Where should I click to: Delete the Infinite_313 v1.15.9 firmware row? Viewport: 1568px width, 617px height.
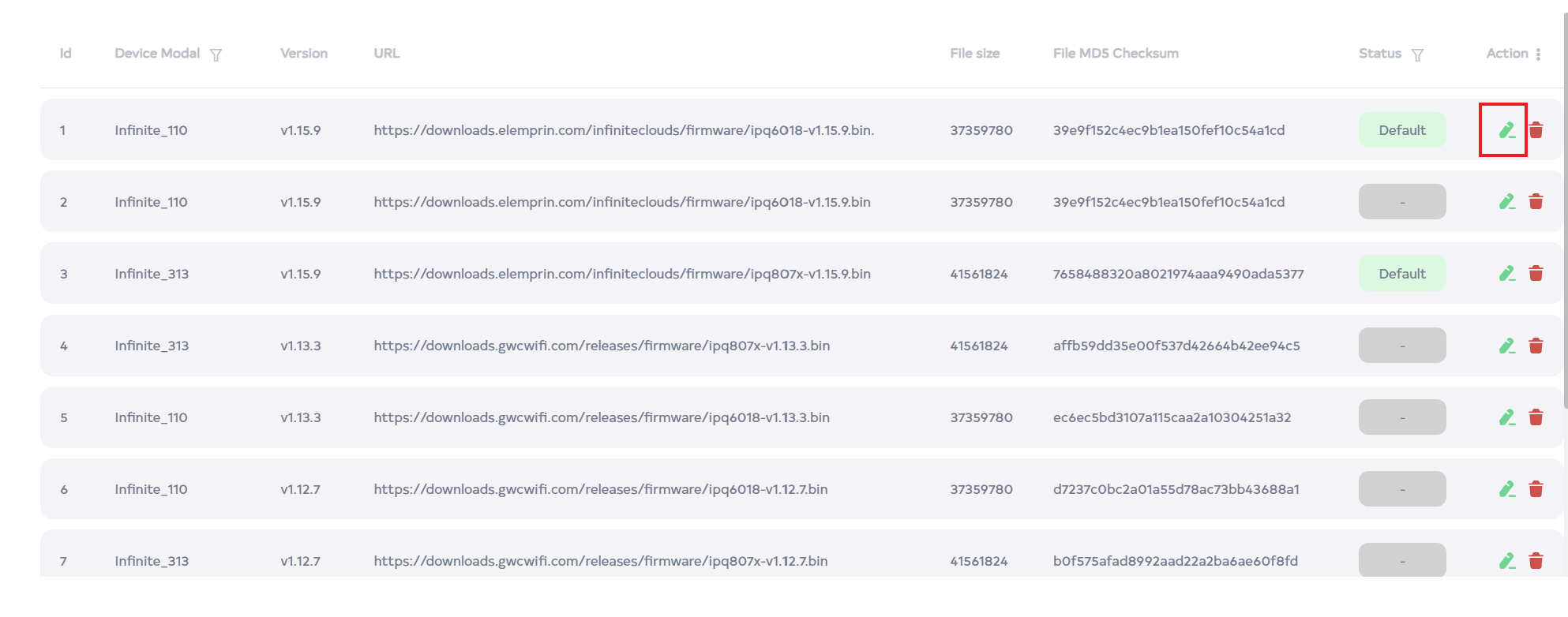click(x=1536, y=274)
